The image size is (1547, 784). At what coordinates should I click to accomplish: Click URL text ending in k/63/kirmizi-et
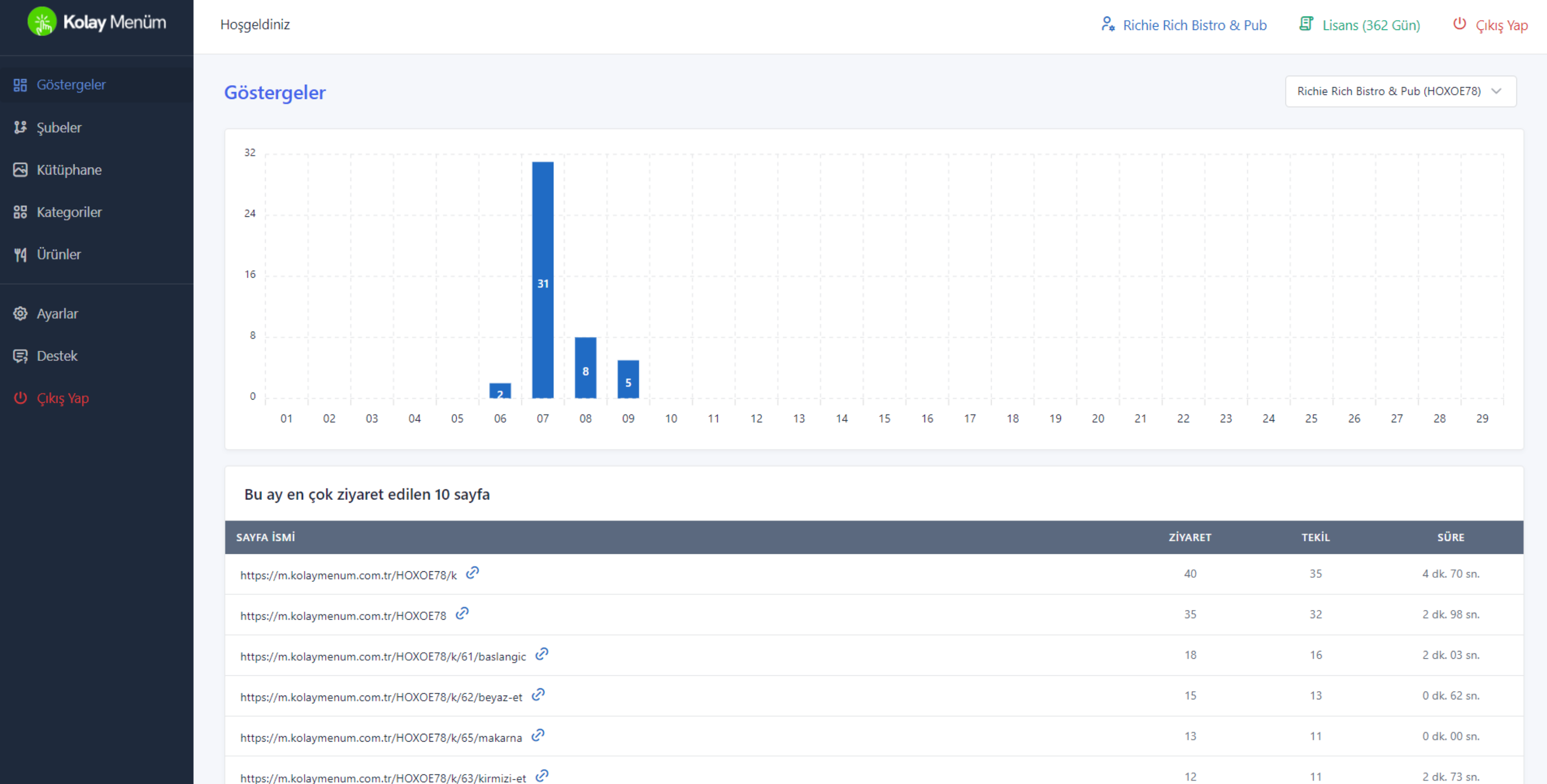(383, 778)
